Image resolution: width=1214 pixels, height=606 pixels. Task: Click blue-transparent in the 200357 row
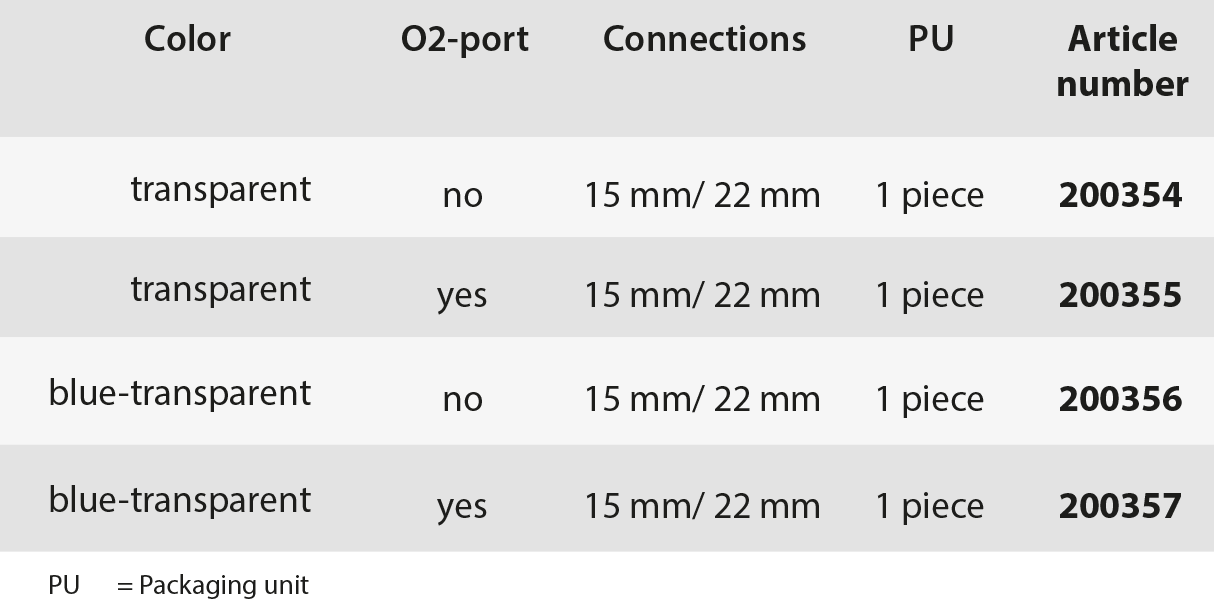point(180,501)
